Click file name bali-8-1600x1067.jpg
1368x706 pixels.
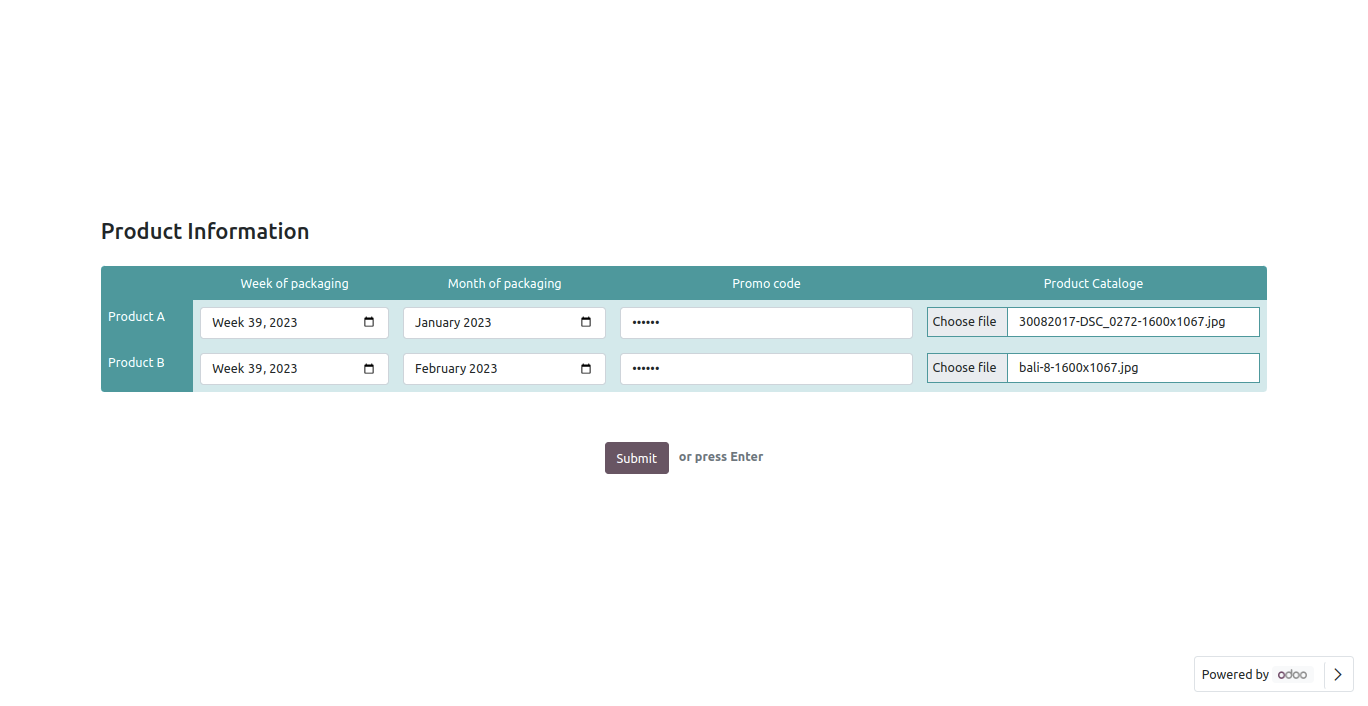(x=1078, y=368)
